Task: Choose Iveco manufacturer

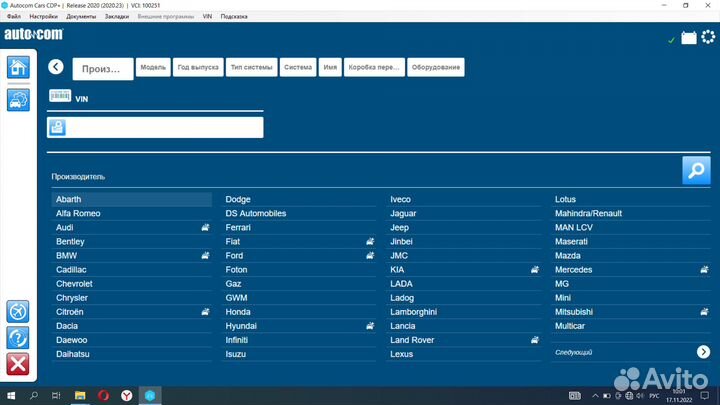Action: (x=464, y=199)
